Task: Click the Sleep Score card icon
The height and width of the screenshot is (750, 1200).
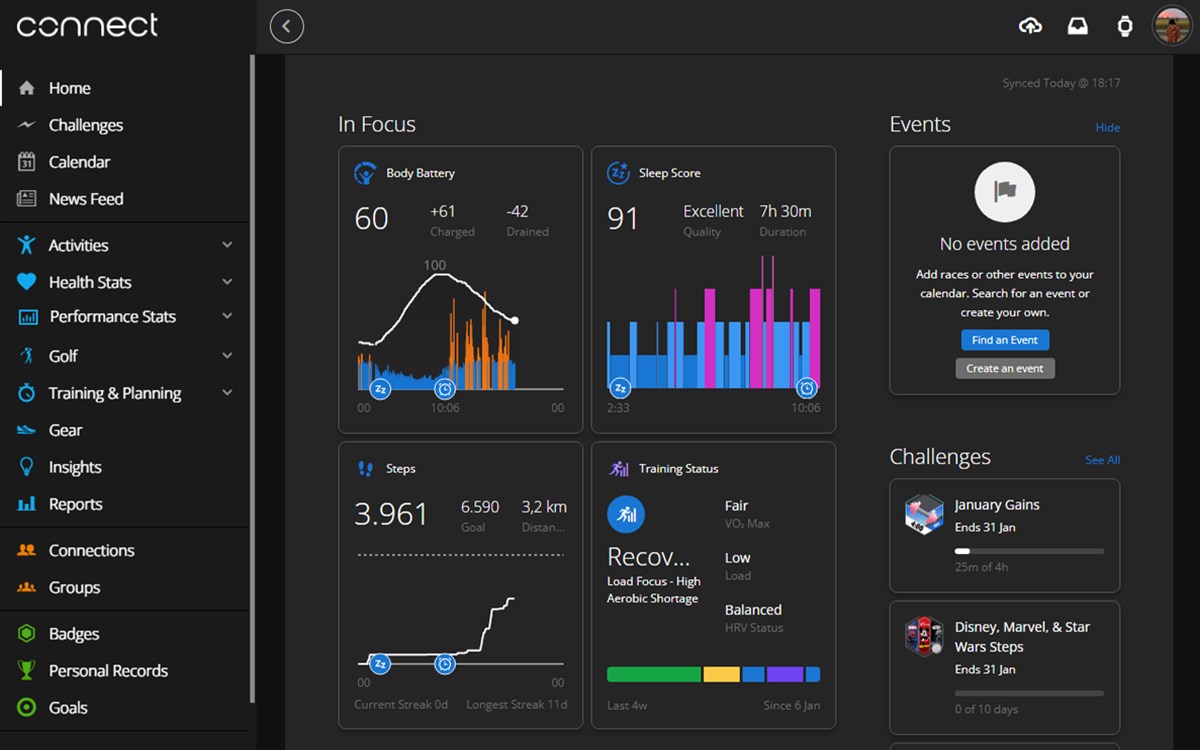Action: [x=618, y=173]
